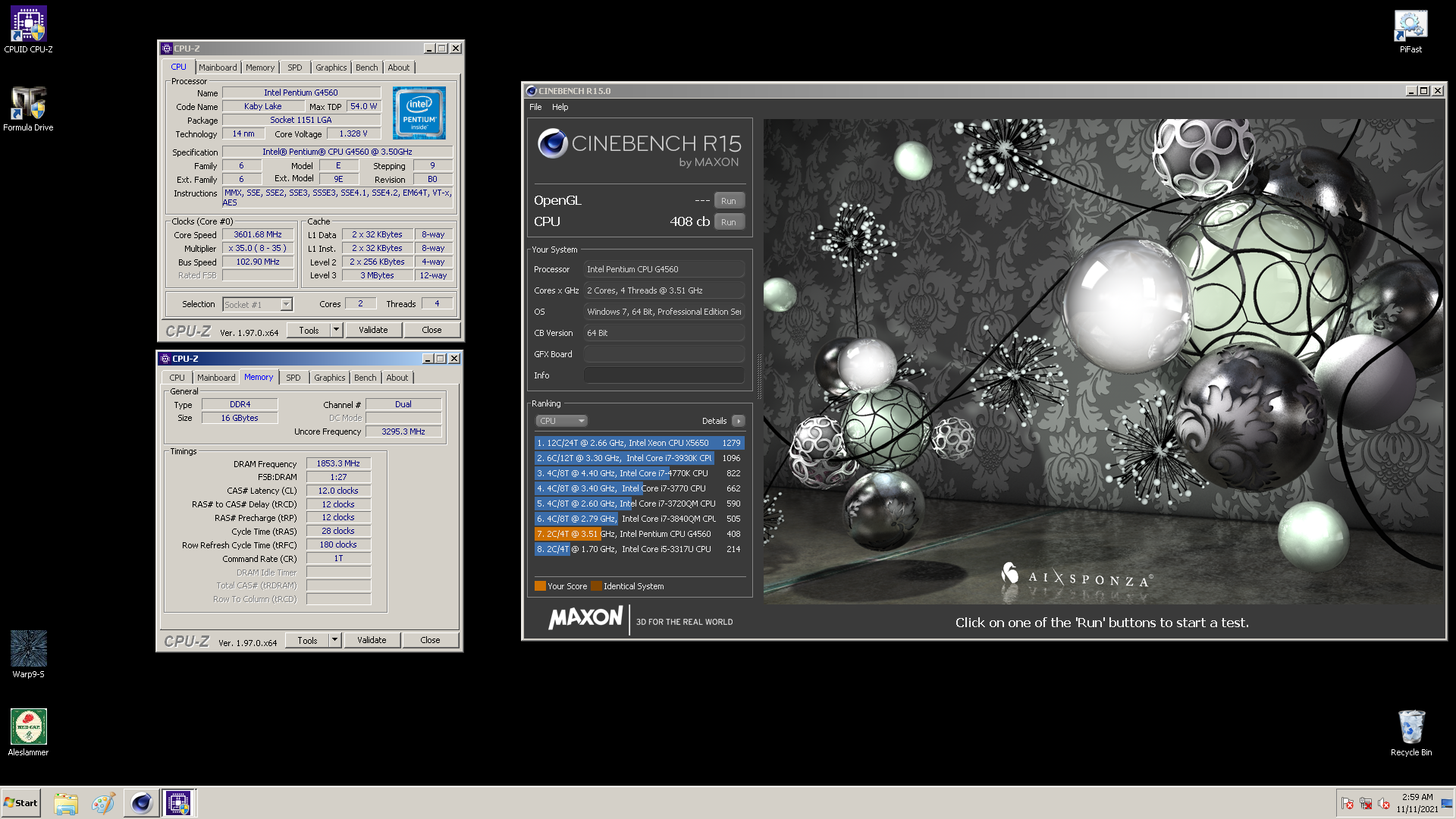Open the Paint taskbar icon
Image resolution: width=1456 pixels, height=819 pixels.
[103, 803]
